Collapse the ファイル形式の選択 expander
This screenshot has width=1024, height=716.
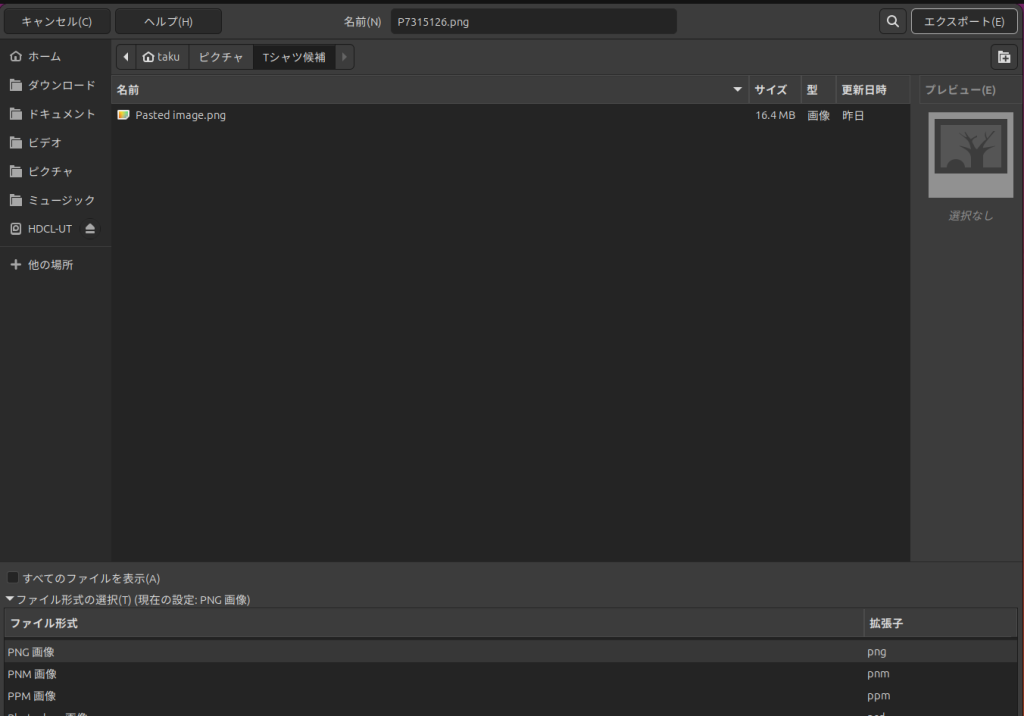[x=10, y=599]
